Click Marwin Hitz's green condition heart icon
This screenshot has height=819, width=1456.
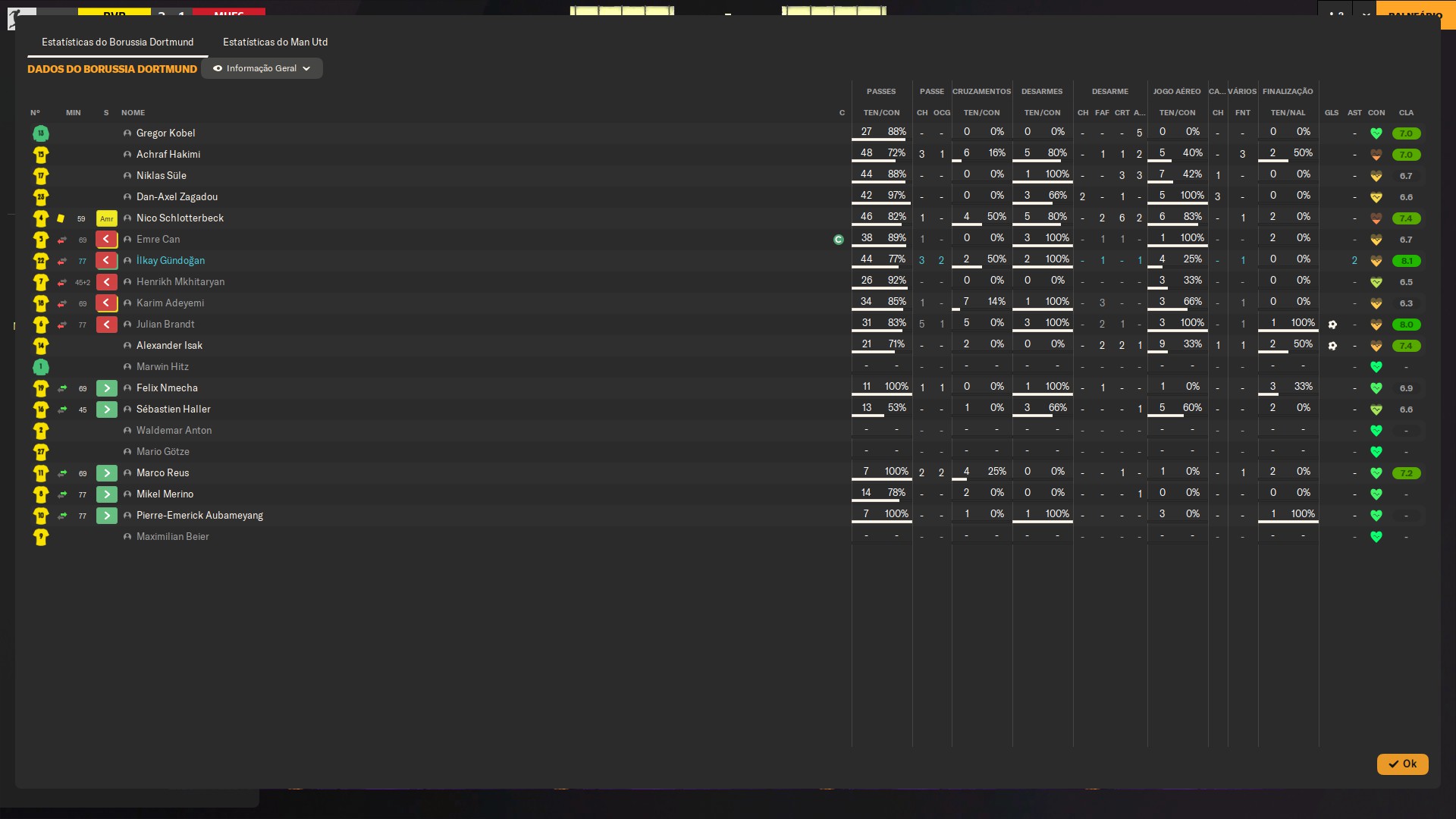click(1376, 367)
